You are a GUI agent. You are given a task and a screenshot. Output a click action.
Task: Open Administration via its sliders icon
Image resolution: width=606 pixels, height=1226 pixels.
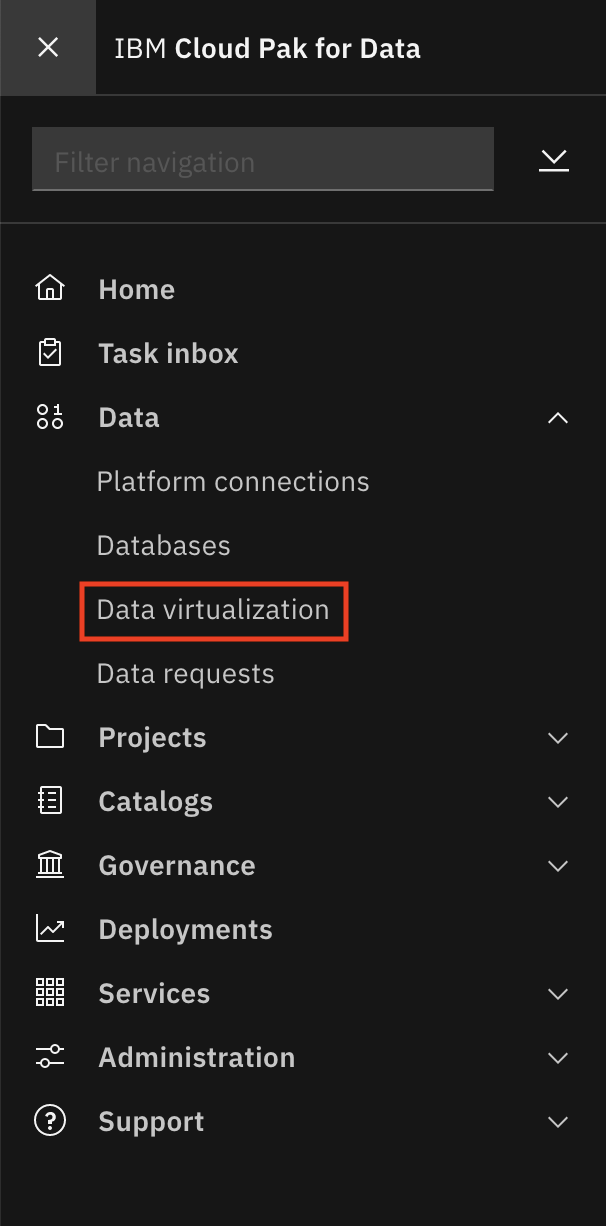pyautogui.click(x=50, y=1057)
